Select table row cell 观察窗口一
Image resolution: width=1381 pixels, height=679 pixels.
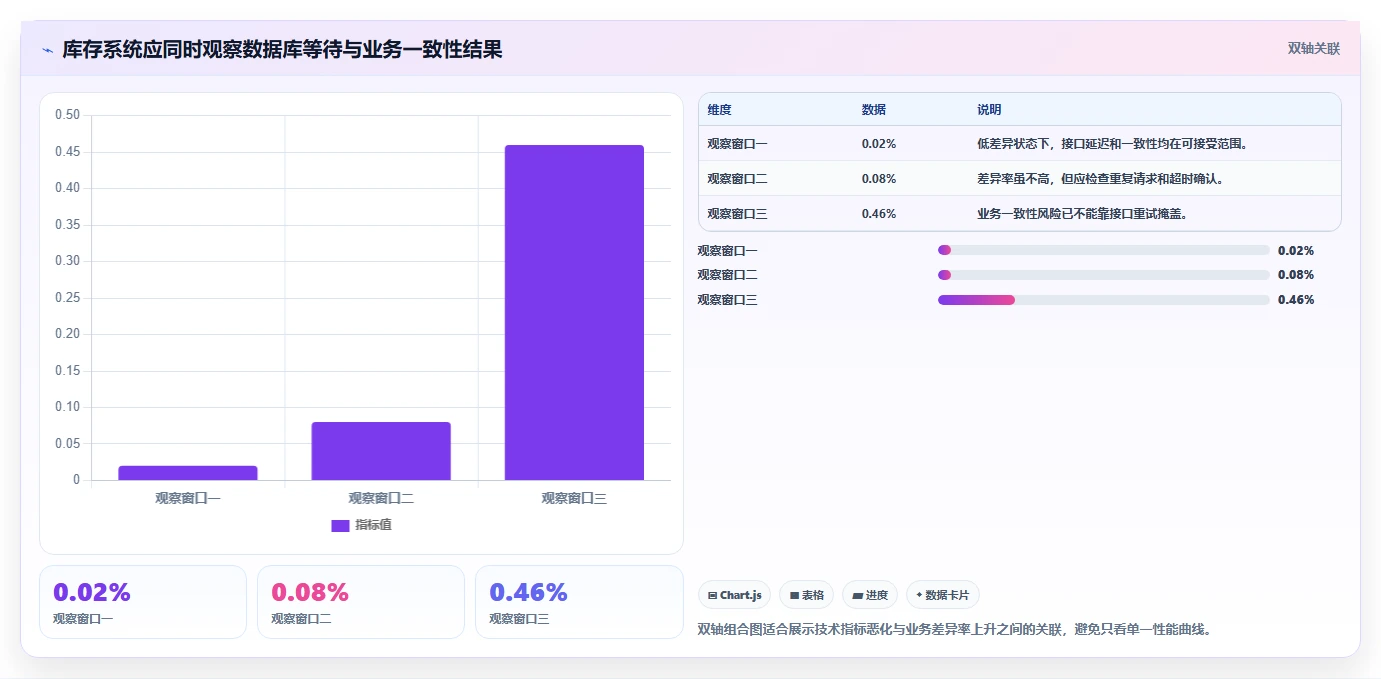click(737, 143)
